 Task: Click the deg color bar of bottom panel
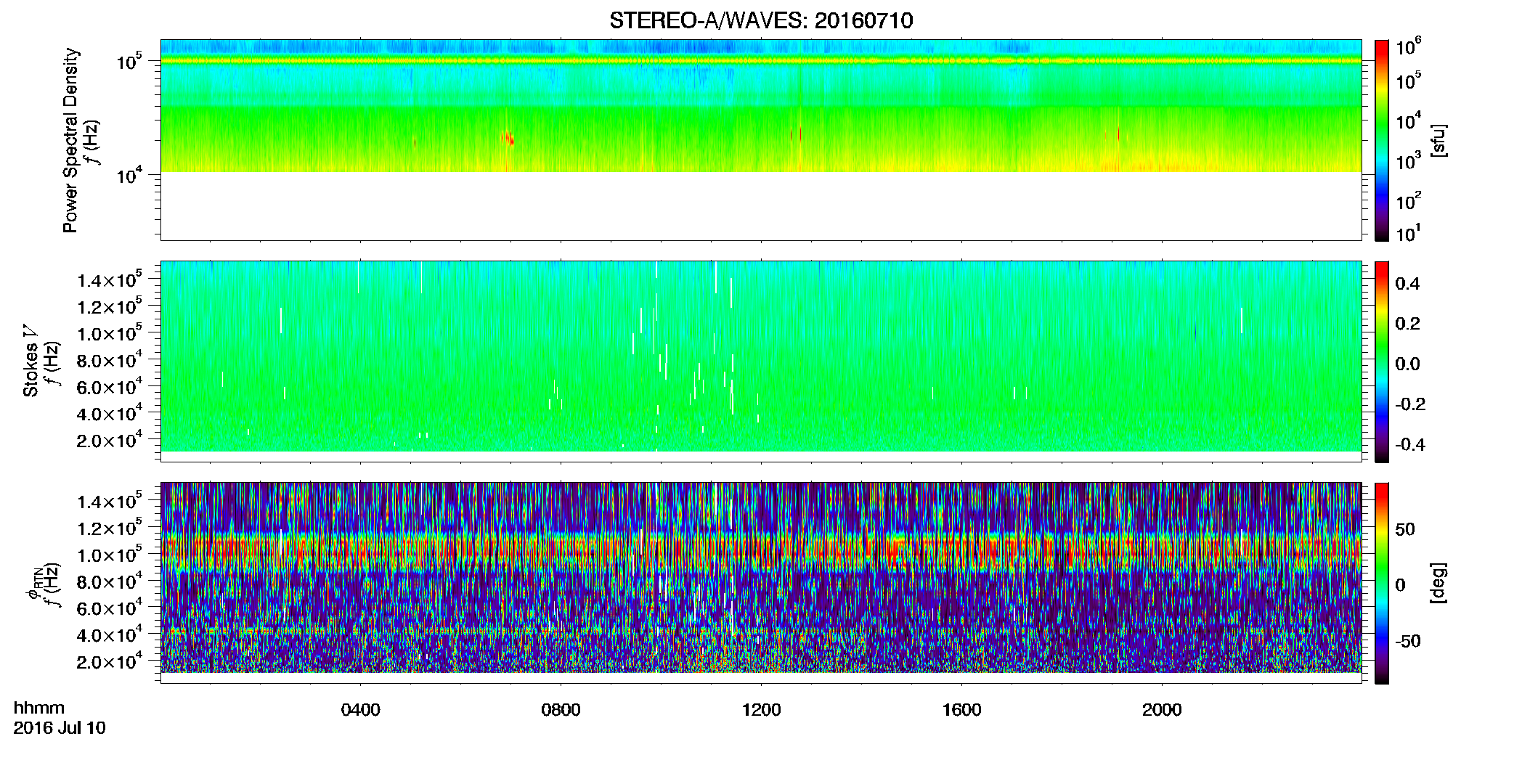click(1381, 583)
